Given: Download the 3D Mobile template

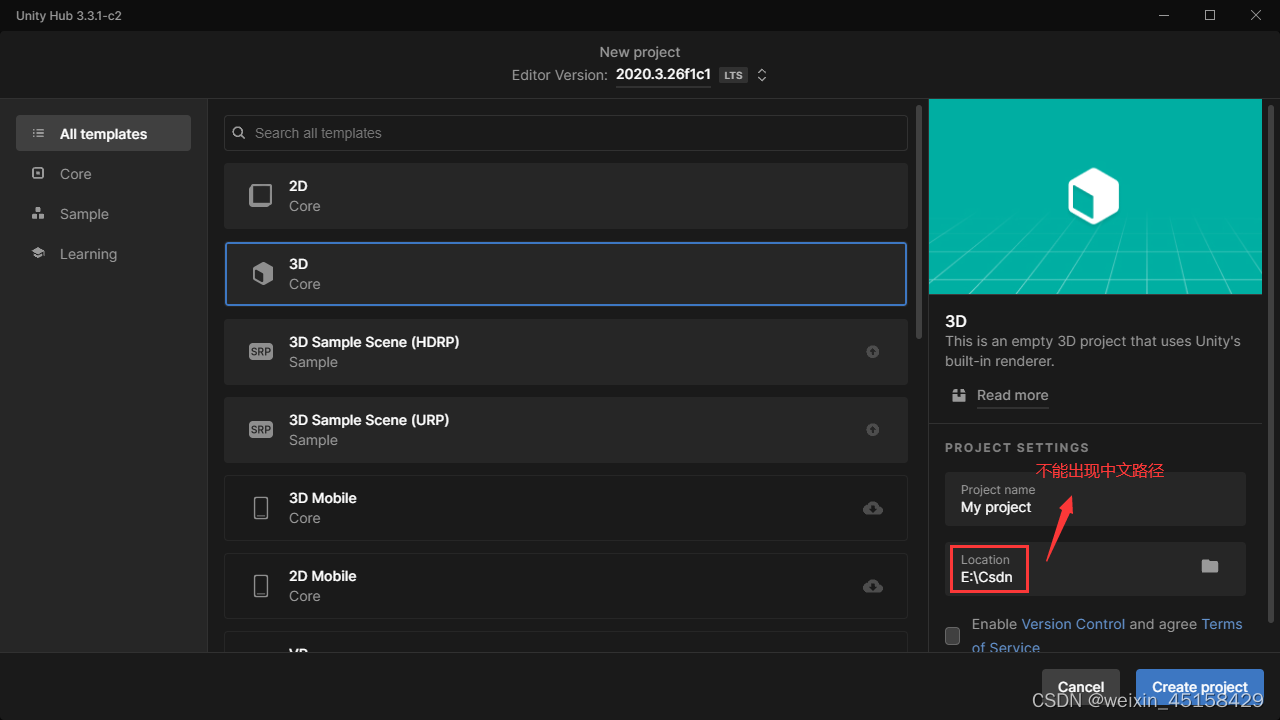Looking at the screenshot, I should click(873, 508).
